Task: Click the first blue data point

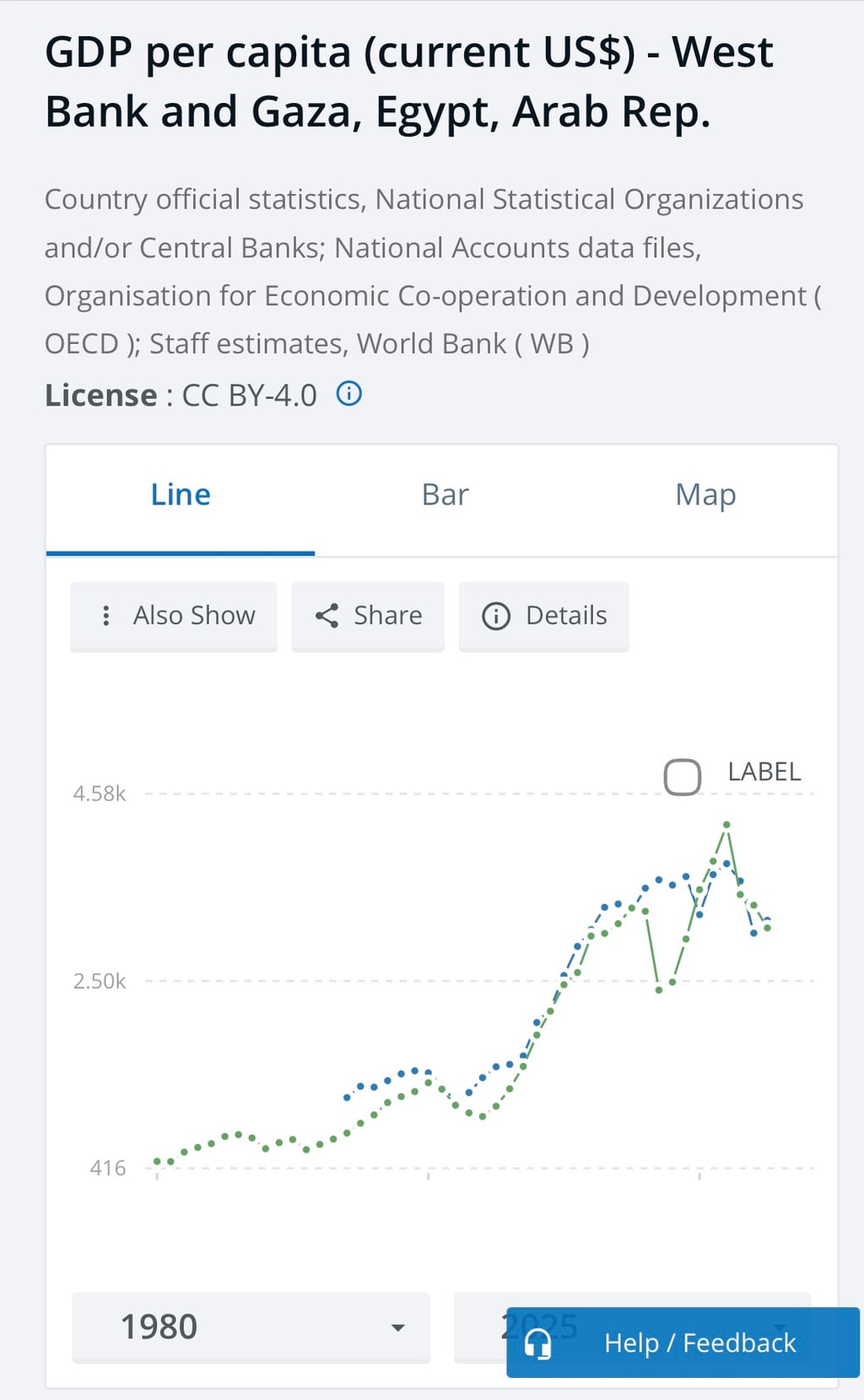Action: (x=347, y=1097)
